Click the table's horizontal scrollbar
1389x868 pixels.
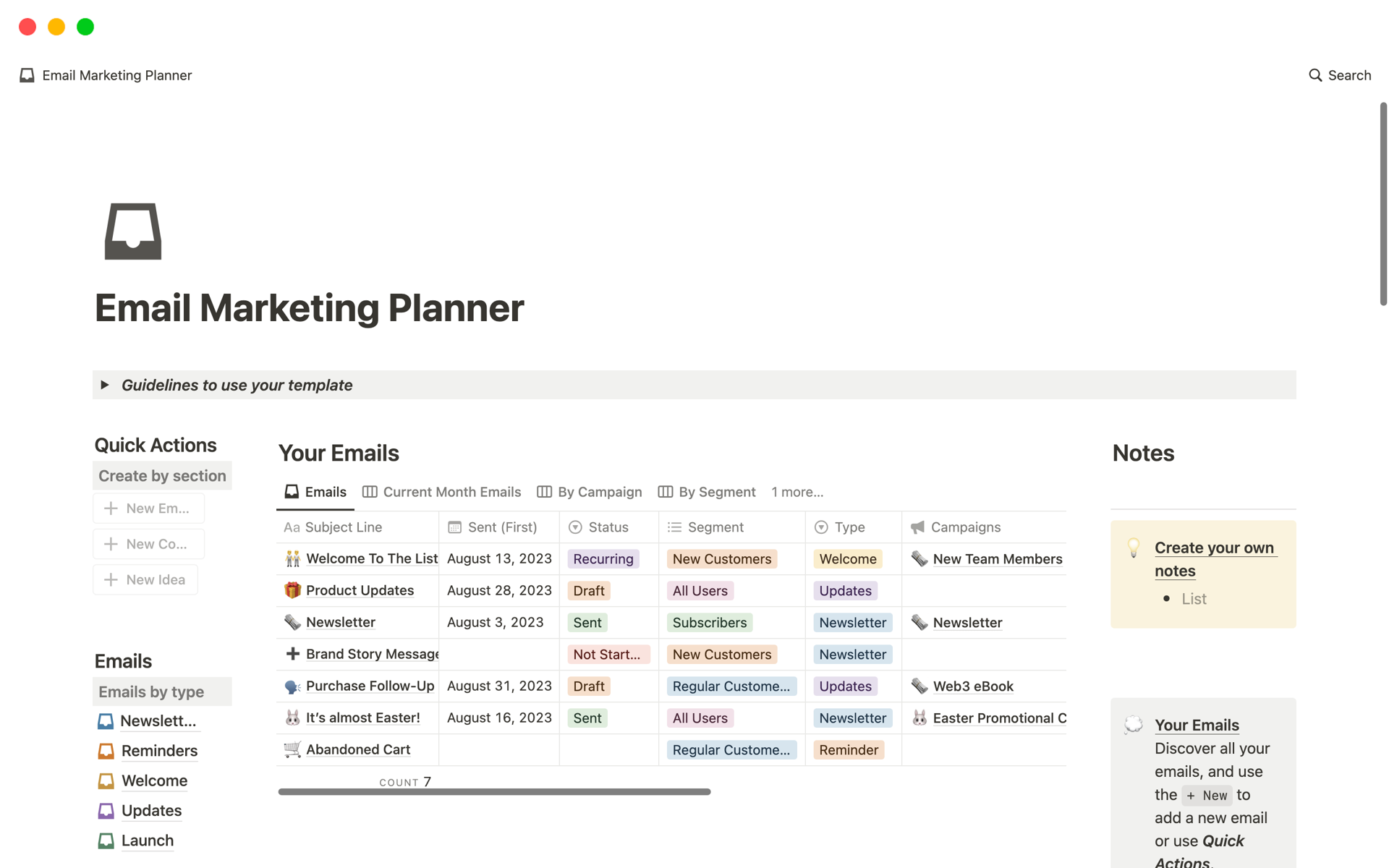pyautogui.click(x=494, y=792)
